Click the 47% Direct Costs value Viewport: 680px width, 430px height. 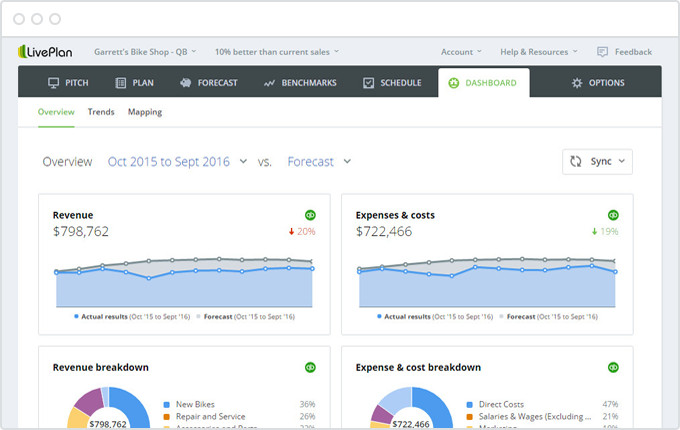click(610, 404)
